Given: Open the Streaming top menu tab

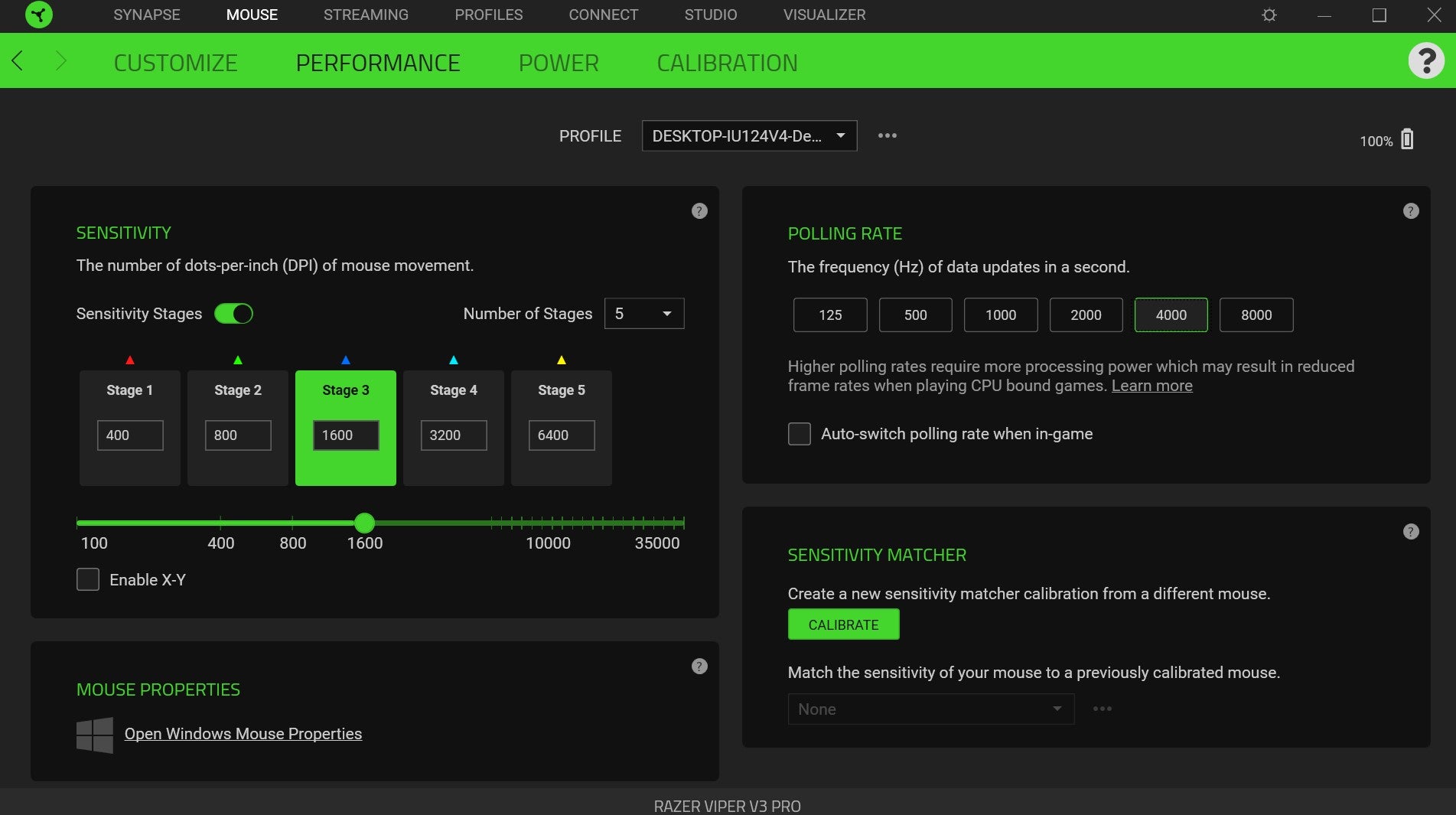Looking at the screenshot, I should [365, 15].
